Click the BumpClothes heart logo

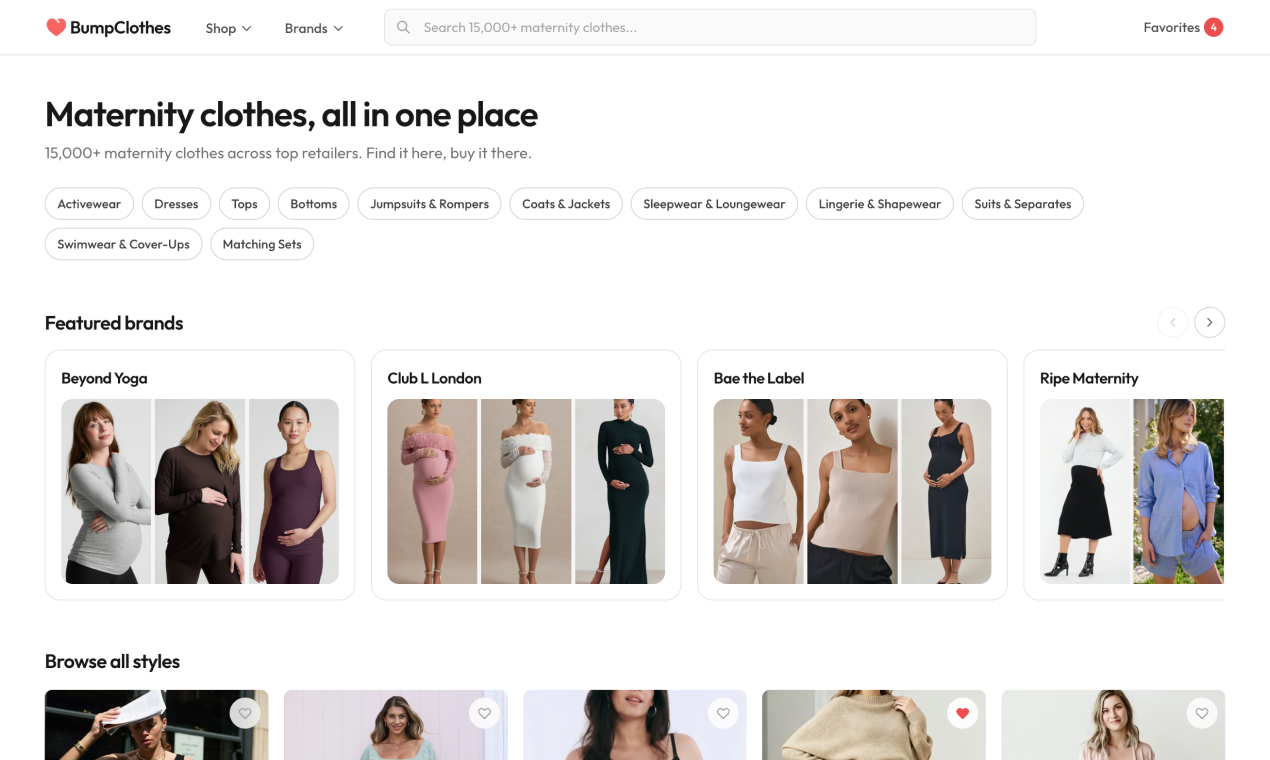(x=55, y=27)
